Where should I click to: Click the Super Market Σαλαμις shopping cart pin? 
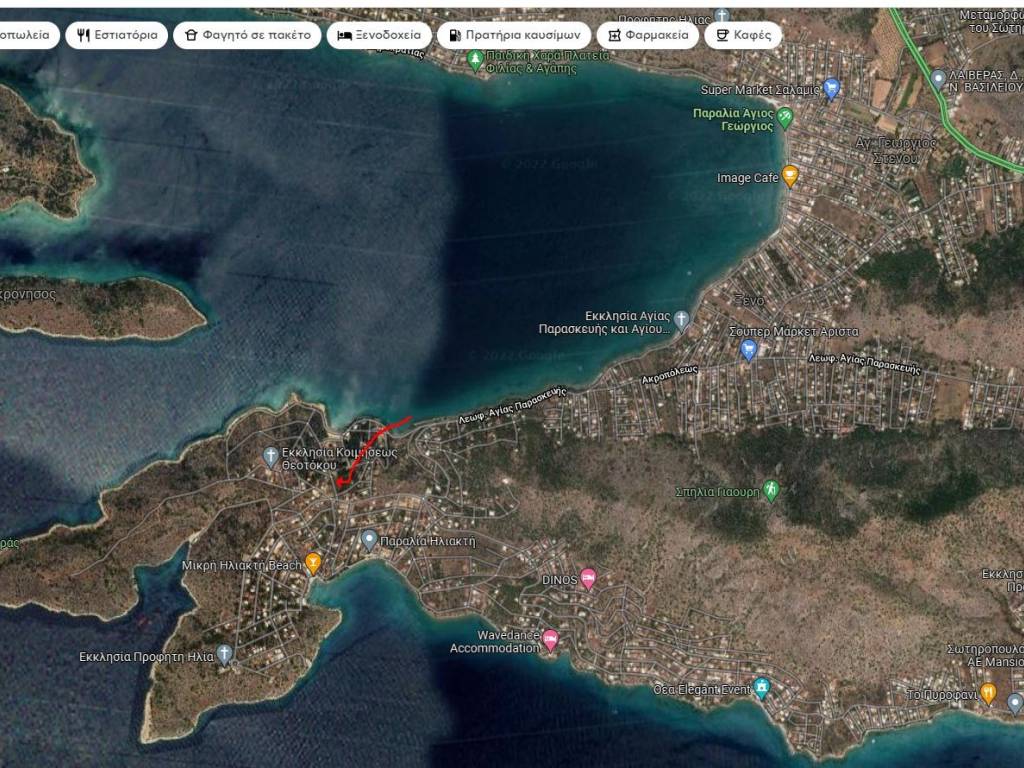pos(831,89)
